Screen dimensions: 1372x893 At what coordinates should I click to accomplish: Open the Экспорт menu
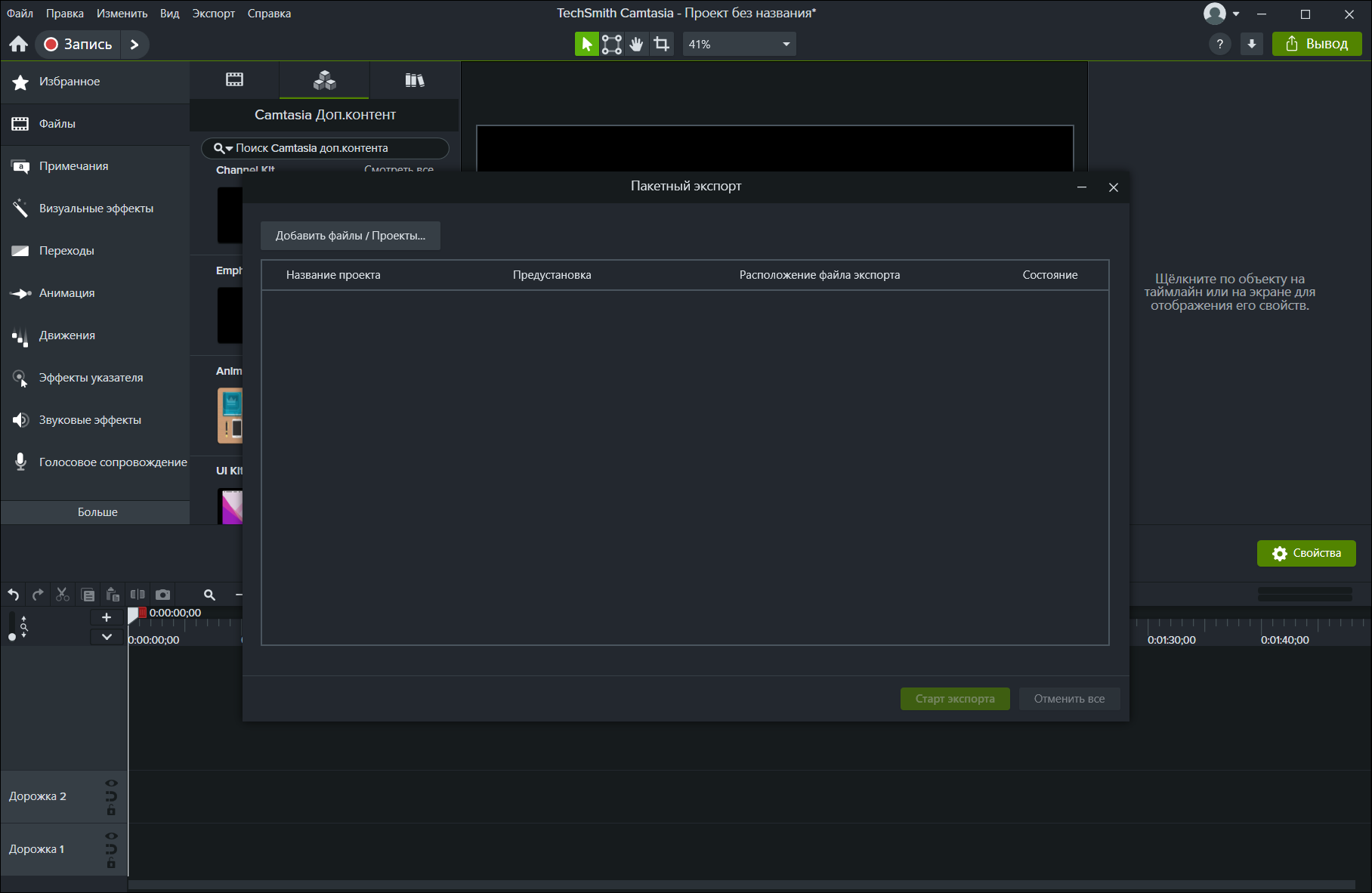(x=214, y=14)
